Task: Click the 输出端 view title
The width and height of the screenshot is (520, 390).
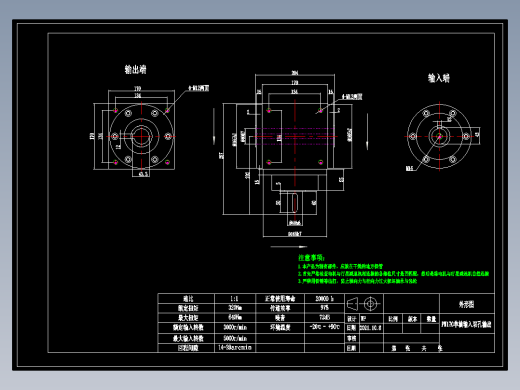Action: click(x=135, y=69)
